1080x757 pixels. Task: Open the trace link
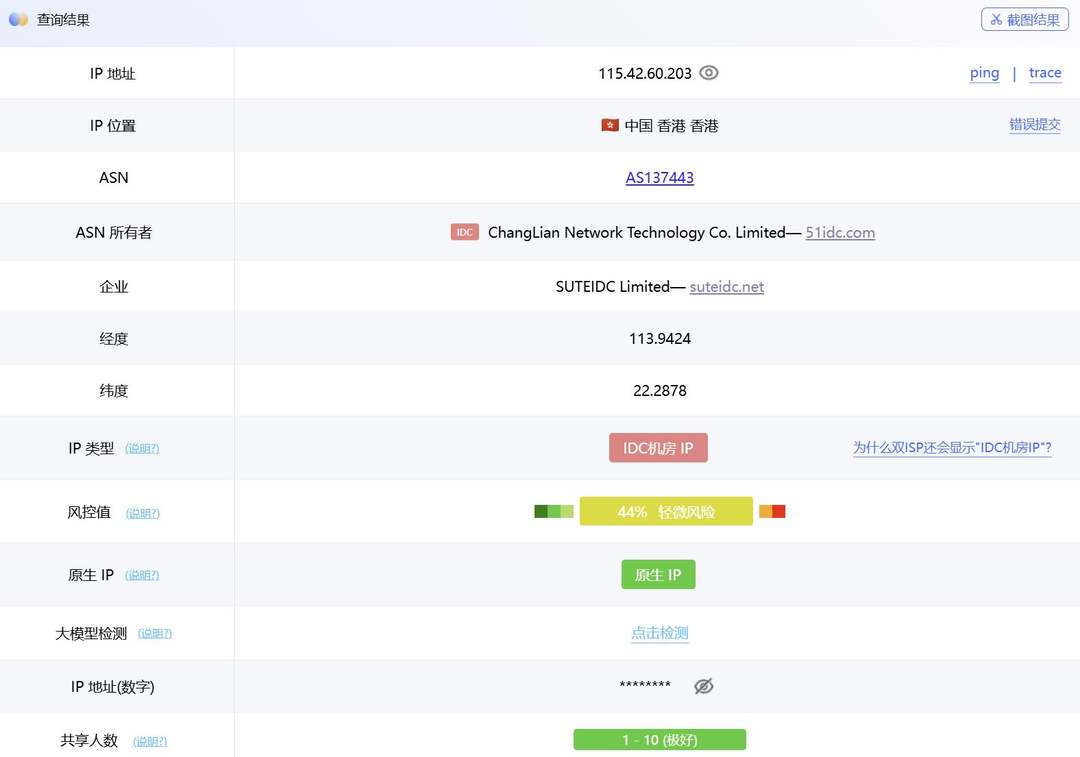1045,73
